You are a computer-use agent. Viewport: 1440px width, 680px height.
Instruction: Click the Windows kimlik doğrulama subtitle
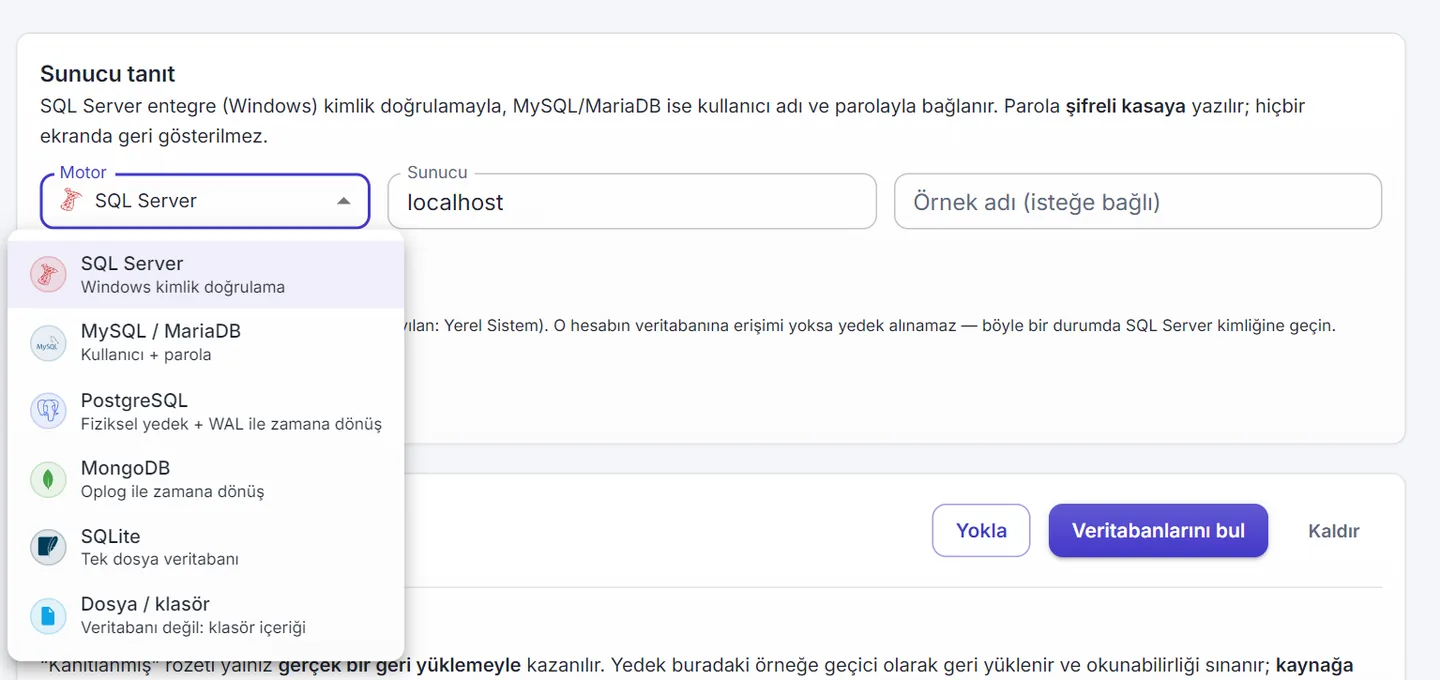coord(183,287)
